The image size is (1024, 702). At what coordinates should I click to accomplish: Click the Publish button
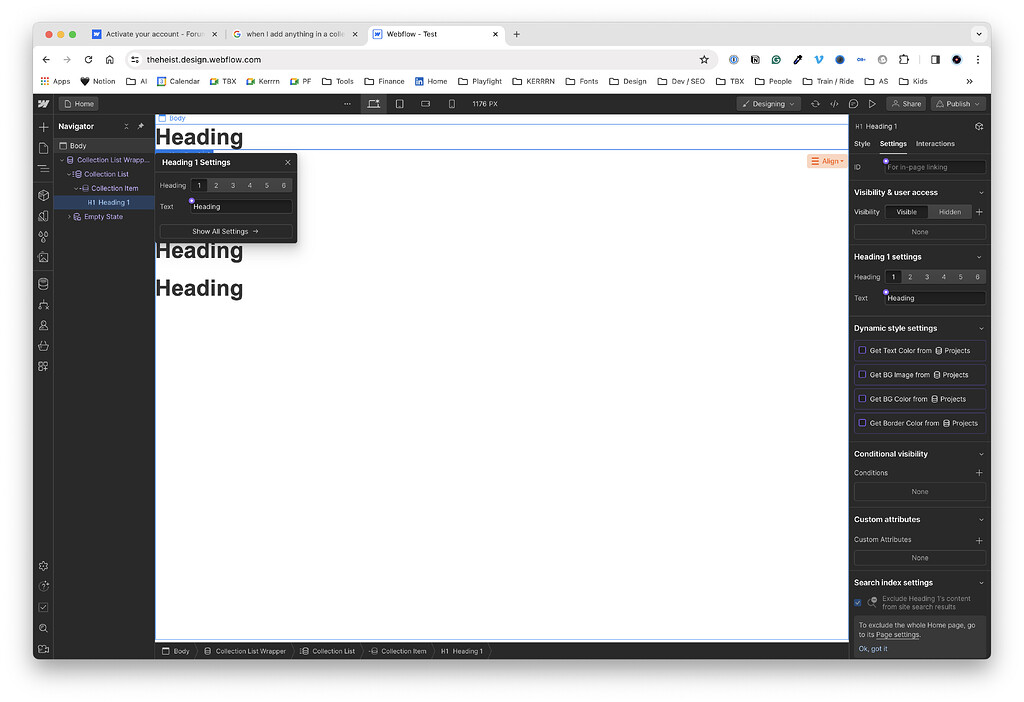[957, 103]
